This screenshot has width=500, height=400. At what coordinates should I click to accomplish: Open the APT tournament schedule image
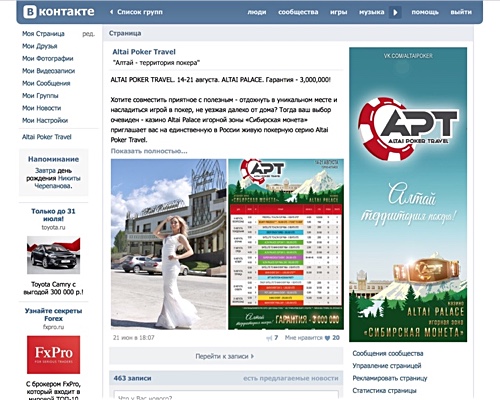click(x=286, y=244)
